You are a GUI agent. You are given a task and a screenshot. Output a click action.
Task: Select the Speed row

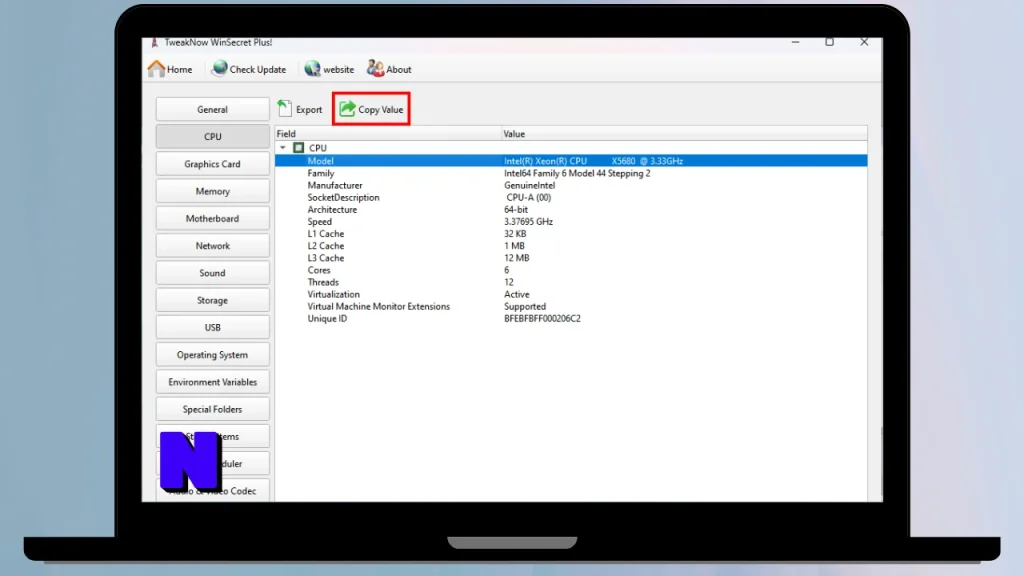(x=571, y=221)
